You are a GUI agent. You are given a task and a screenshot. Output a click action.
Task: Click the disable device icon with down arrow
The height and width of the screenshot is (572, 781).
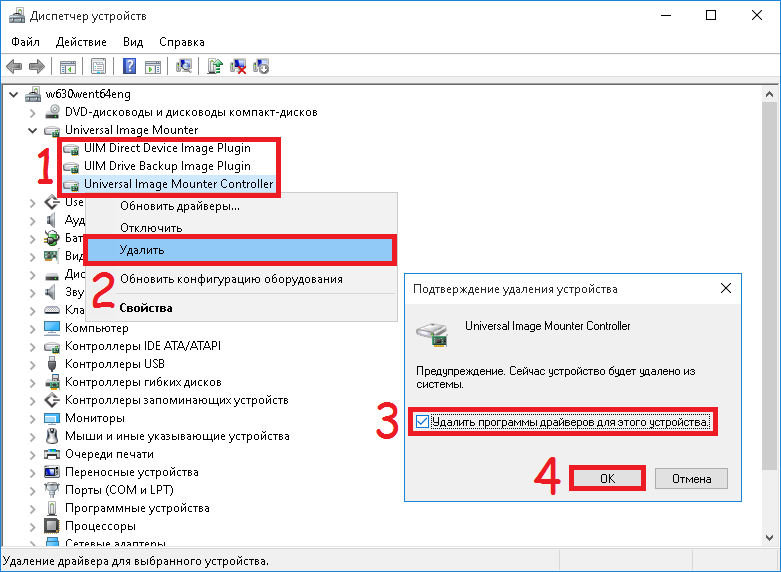(x=261, y=66)
